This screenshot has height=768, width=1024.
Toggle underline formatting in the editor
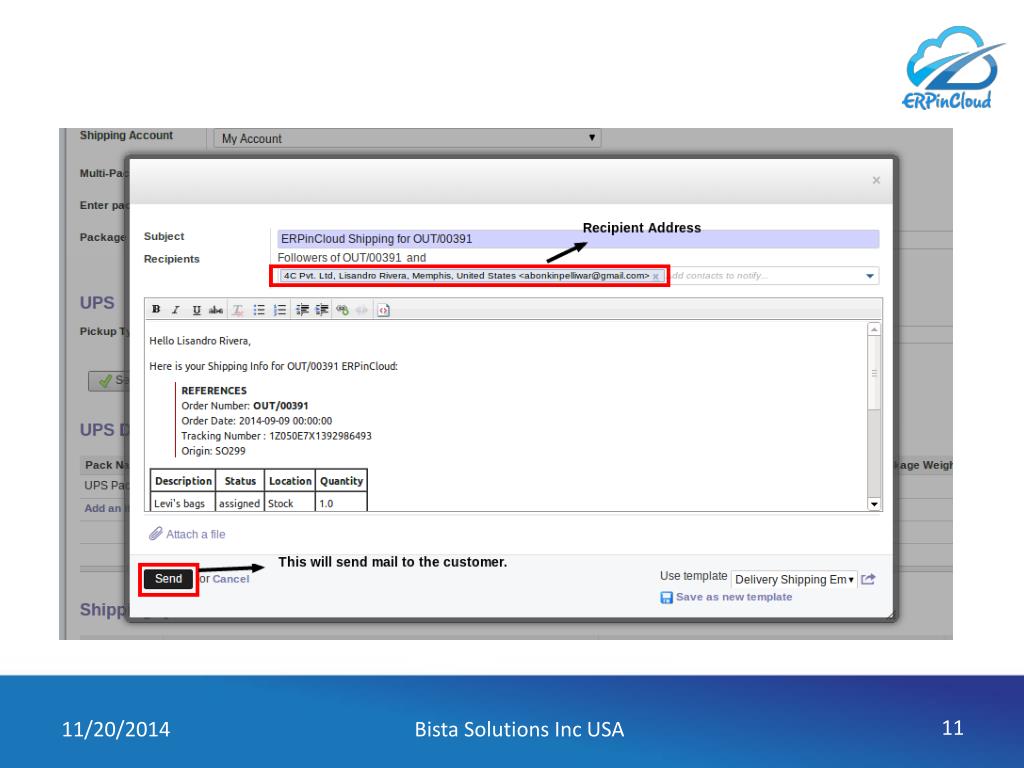[x=196, y=310]
